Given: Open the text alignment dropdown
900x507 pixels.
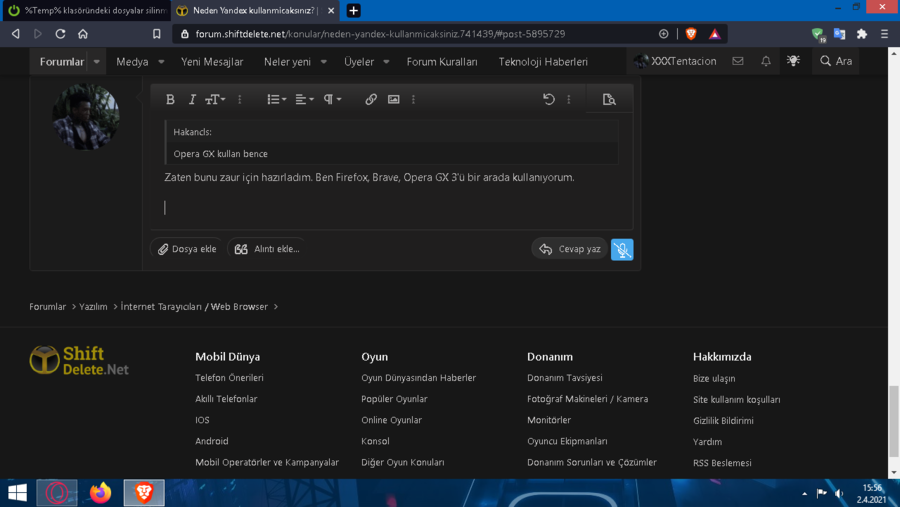Looking at the screenshot, I should tap(304, 99).
